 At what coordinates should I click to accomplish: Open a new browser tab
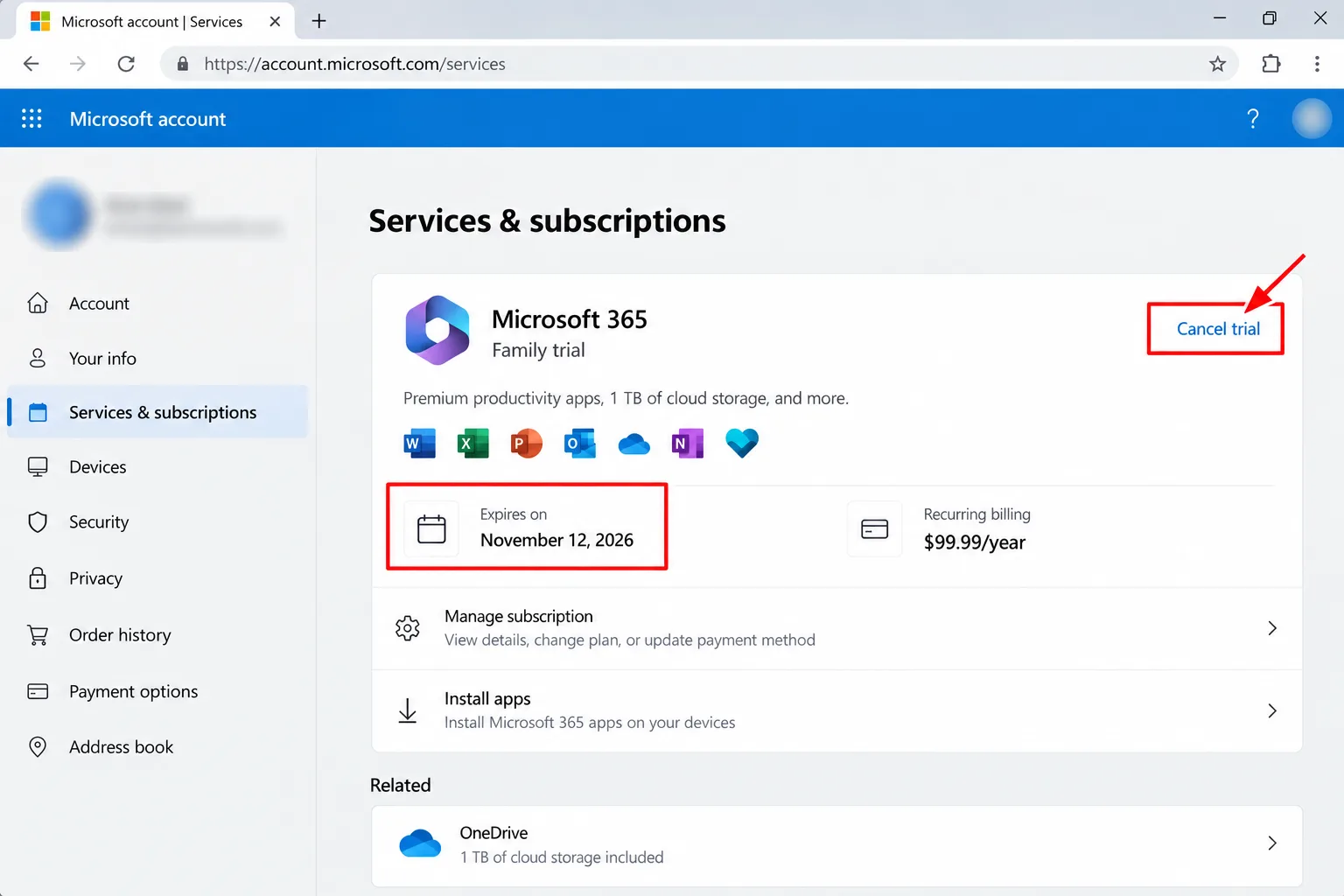[x=319, y=21]
